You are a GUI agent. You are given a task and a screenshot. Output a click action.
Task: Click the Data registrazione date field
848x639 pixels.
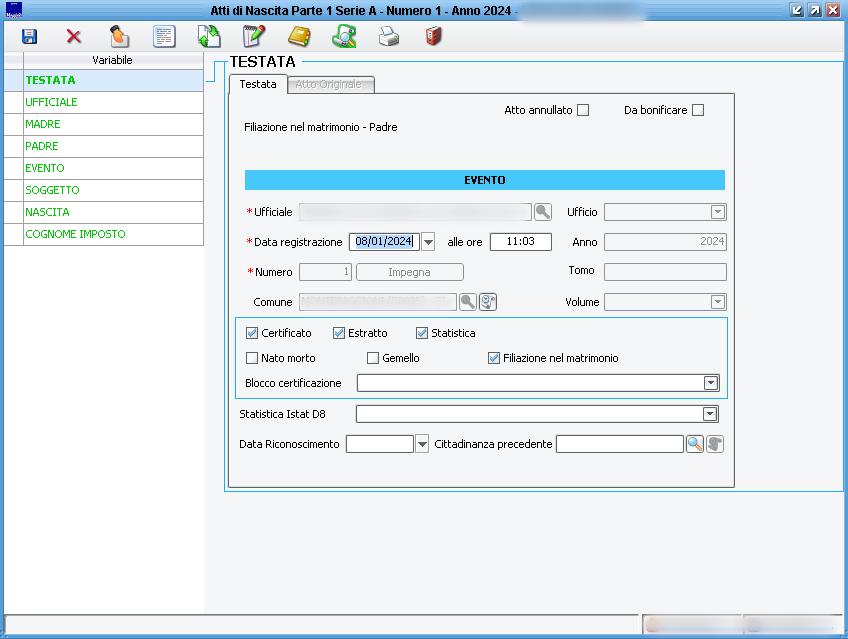coord(384,242)
